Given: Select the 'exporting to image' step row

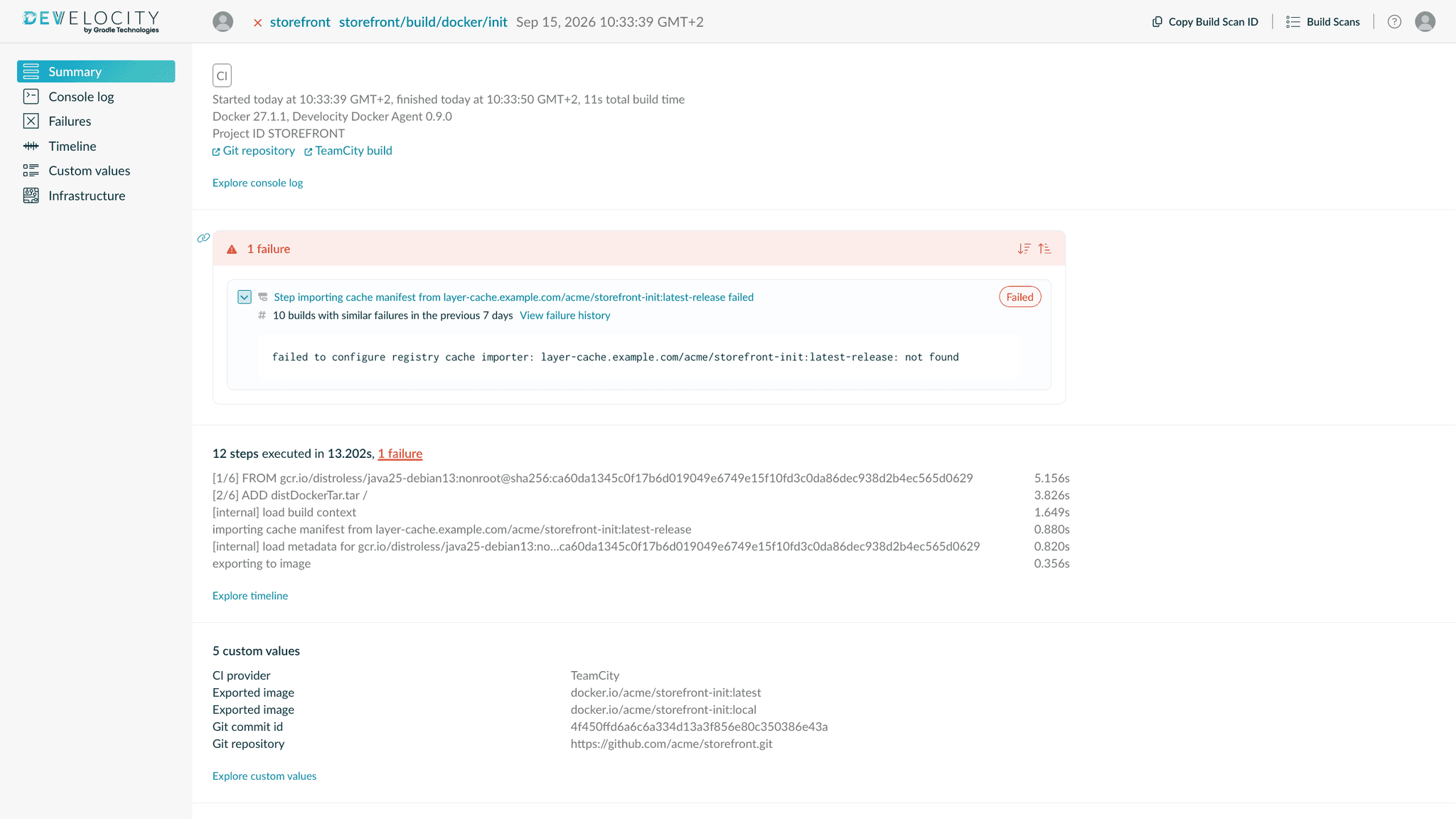Looking at the screenshot, I should (641, 564).
